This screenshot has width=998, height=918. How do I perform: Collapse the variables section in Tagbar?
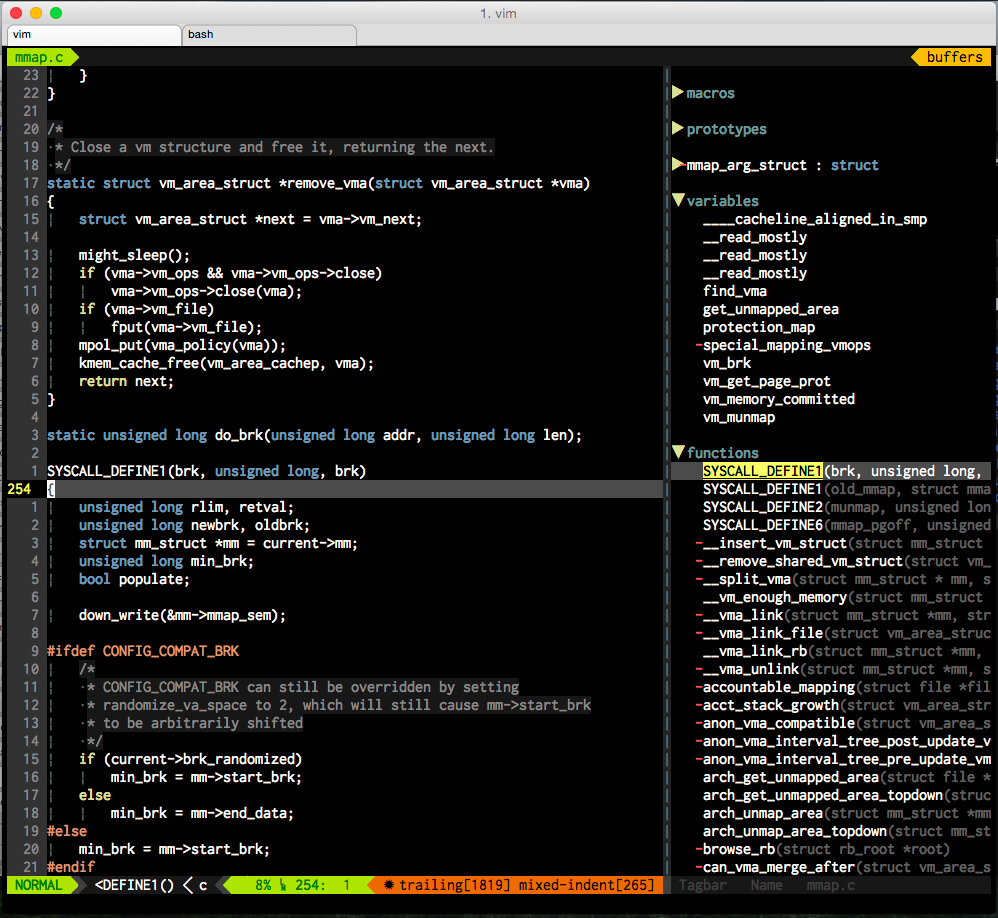pyautogui.click(x=678, y=201)
